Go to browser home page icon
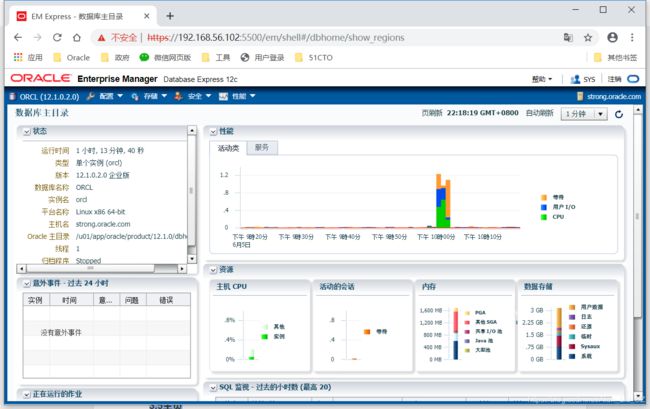This screenshot has height=409, width=650. point(77,37)
